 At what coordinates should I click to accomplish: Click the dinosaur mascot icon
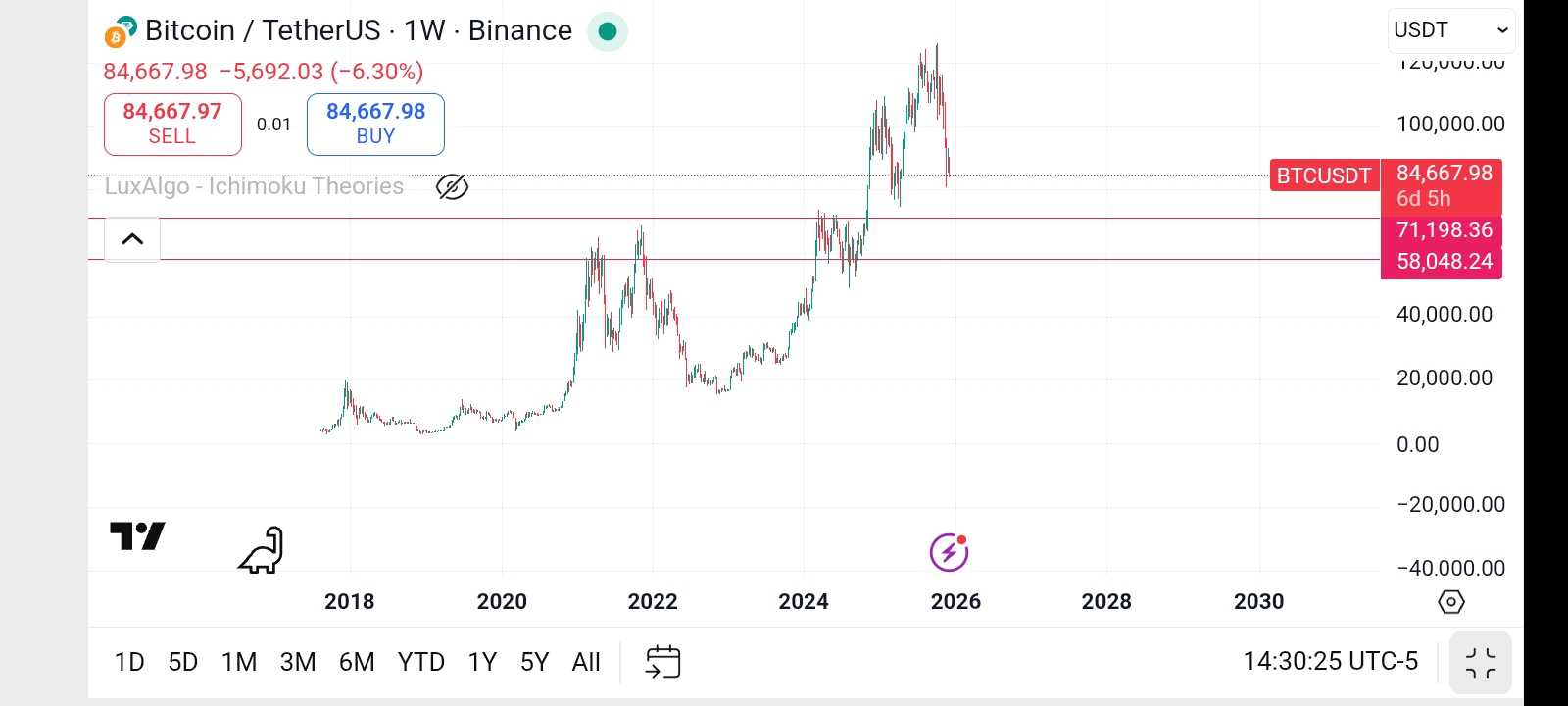(258, 550)
